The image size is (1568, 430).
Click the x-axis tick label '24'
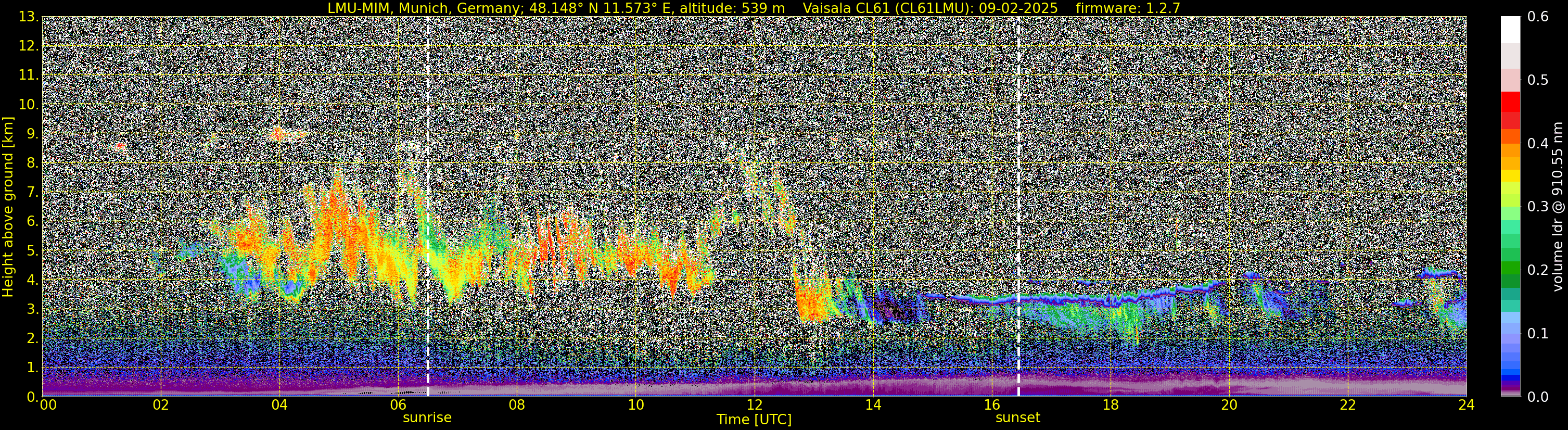click(x=1467, y=405)
